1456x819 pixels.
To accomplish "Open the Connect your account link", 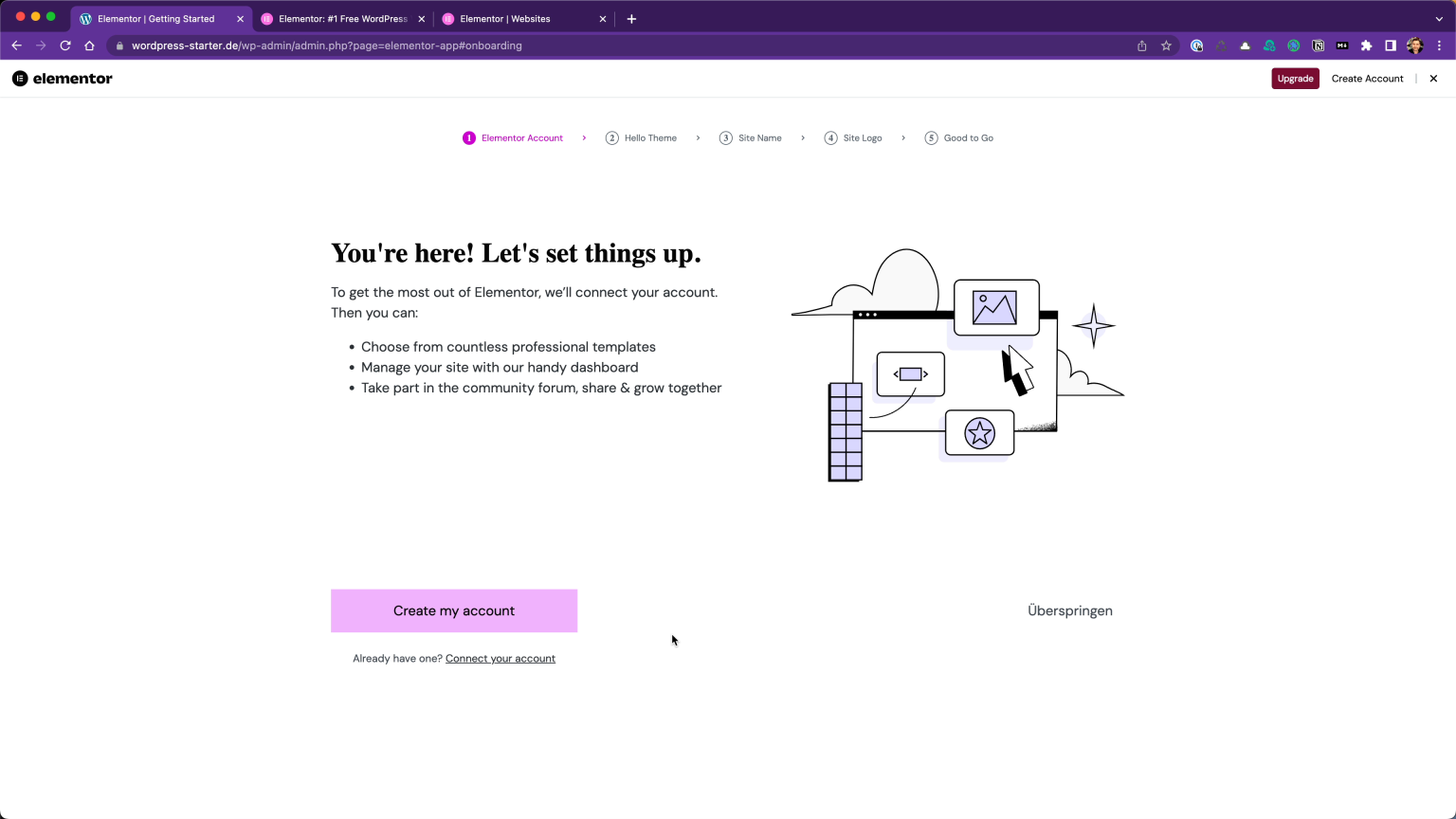I will [500, 658].
